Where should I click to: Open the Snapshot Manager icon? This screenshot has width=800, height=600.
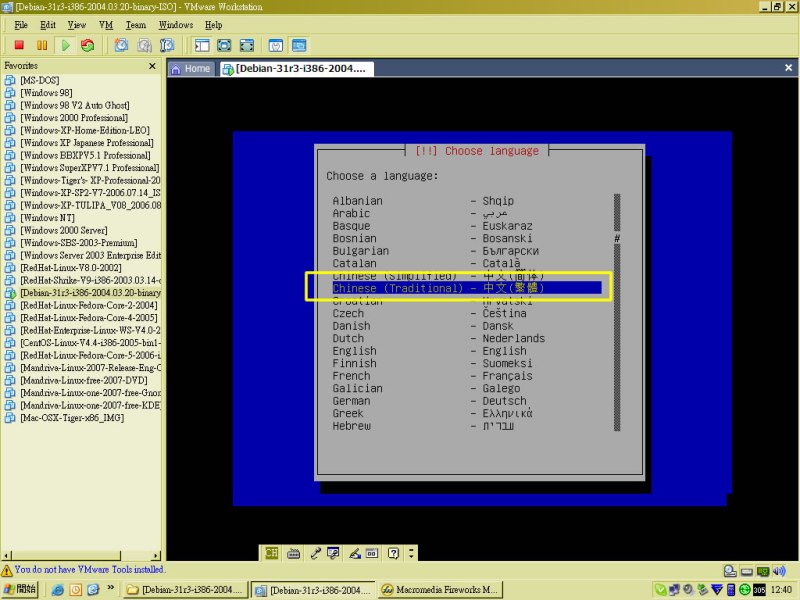[167, 45]
